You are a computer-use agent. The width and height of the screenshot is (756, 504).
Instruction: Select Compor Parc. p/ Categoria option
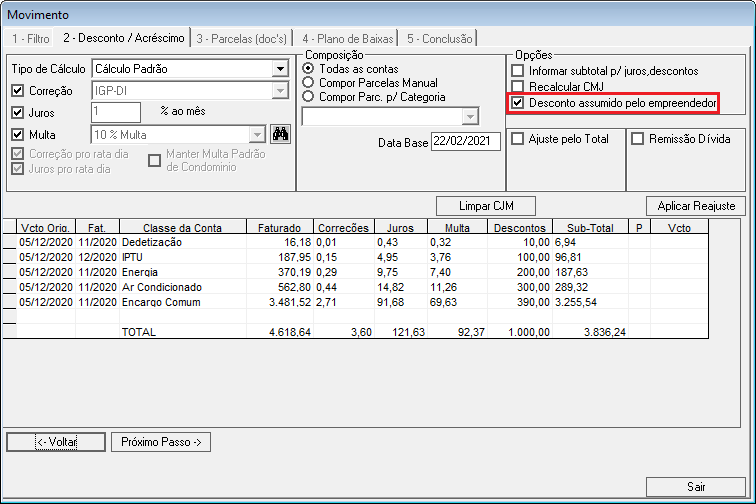point(308,96)
